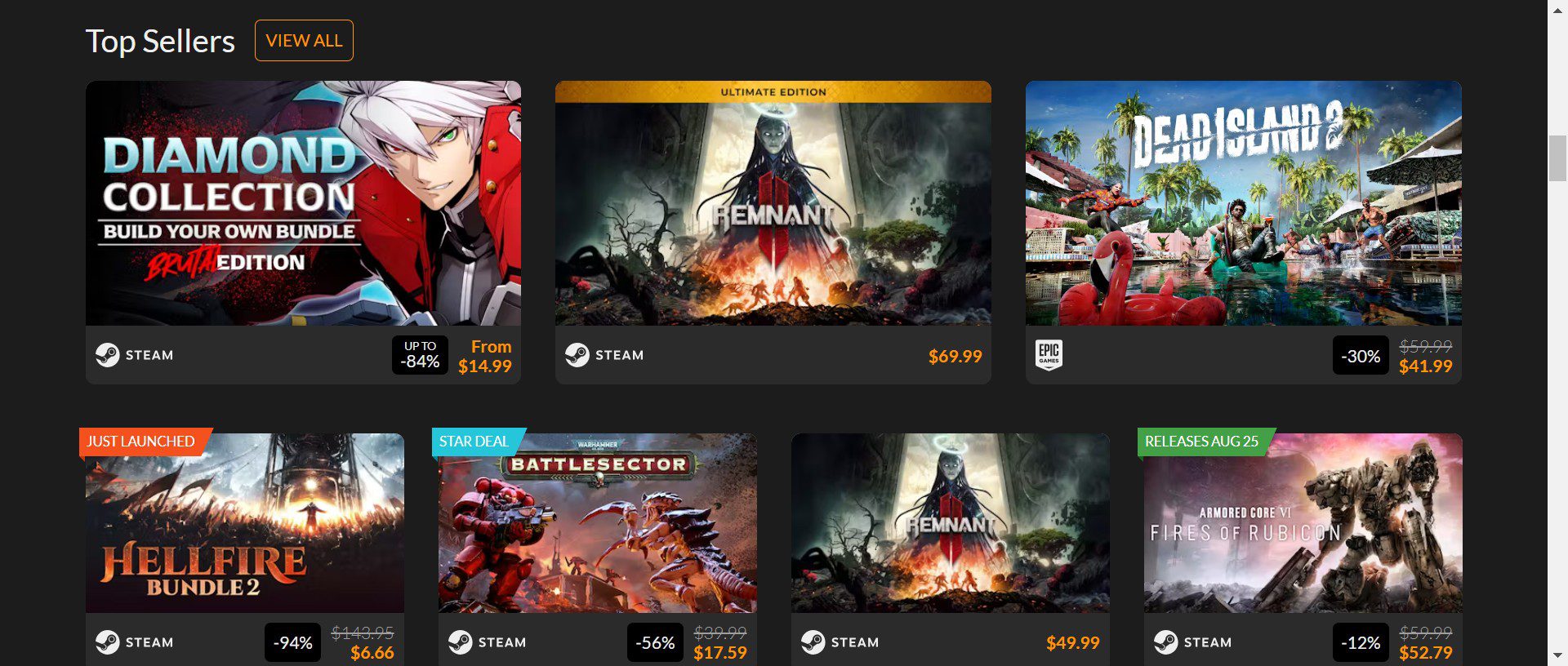This screenshot has height=666, width=1568.
Task: Click the Steam icon under Remnant II Ultimate Edition
Action: tap(577, 355)
